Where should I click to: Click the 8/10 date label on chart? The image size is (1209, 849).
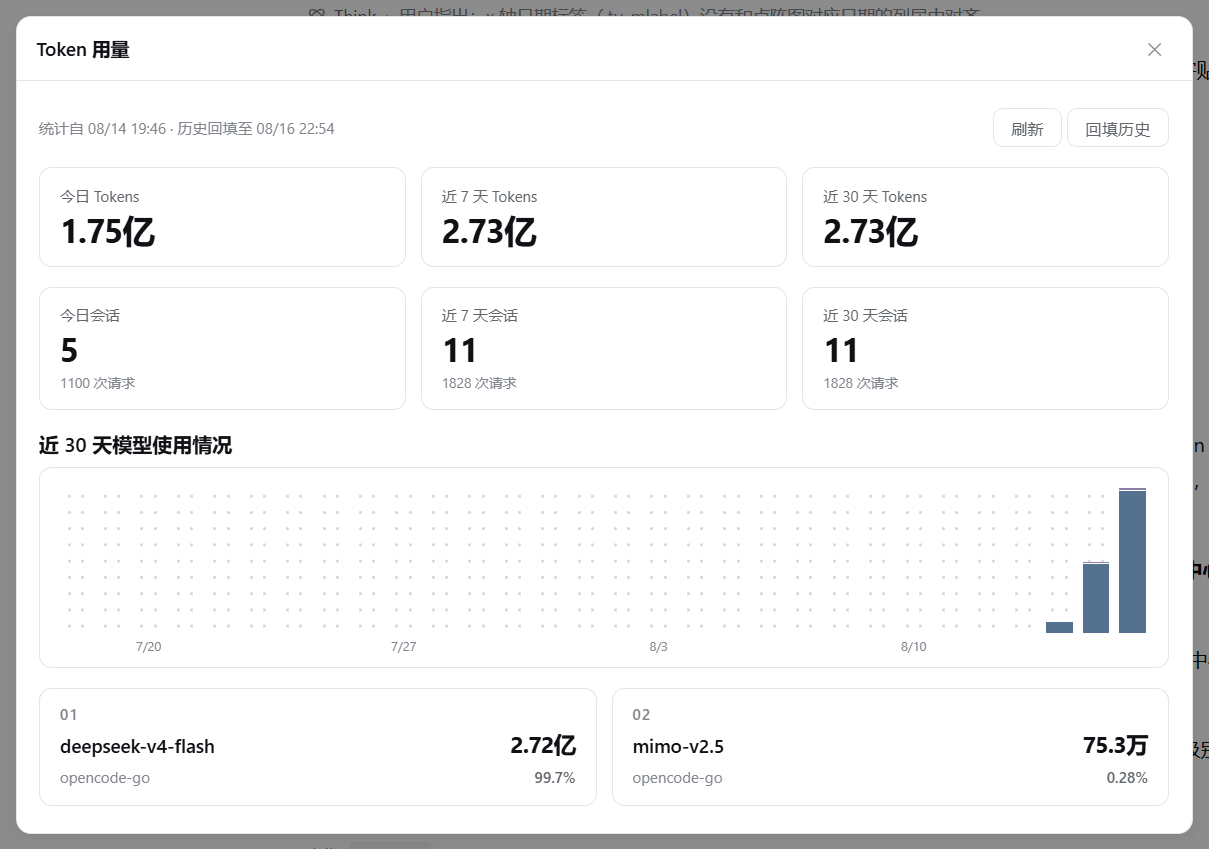pos(913,647)
